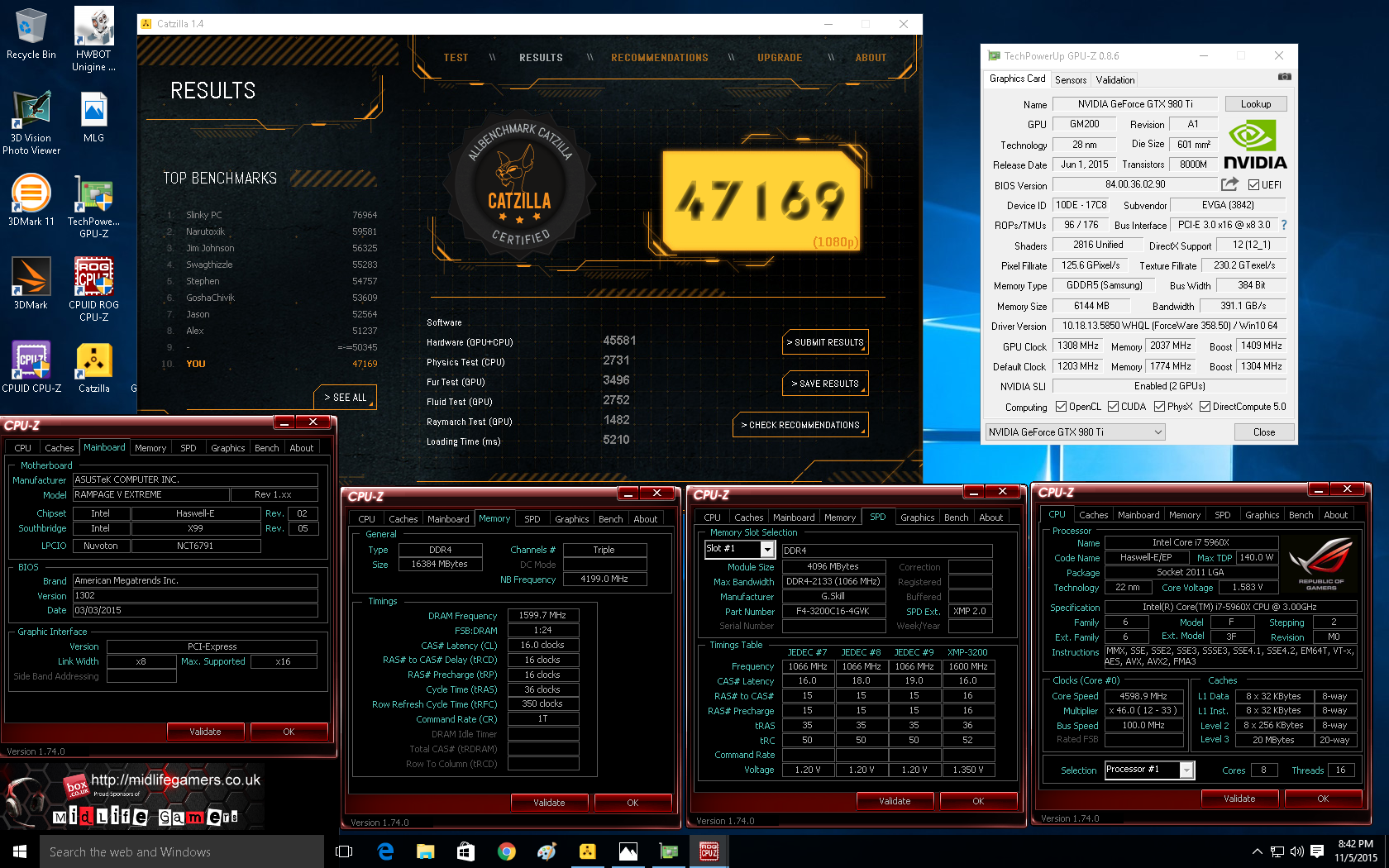1389x868 pixels.
Task: Open the Slot #1 memory slot dropdown
Action: (x=739, y=549)
